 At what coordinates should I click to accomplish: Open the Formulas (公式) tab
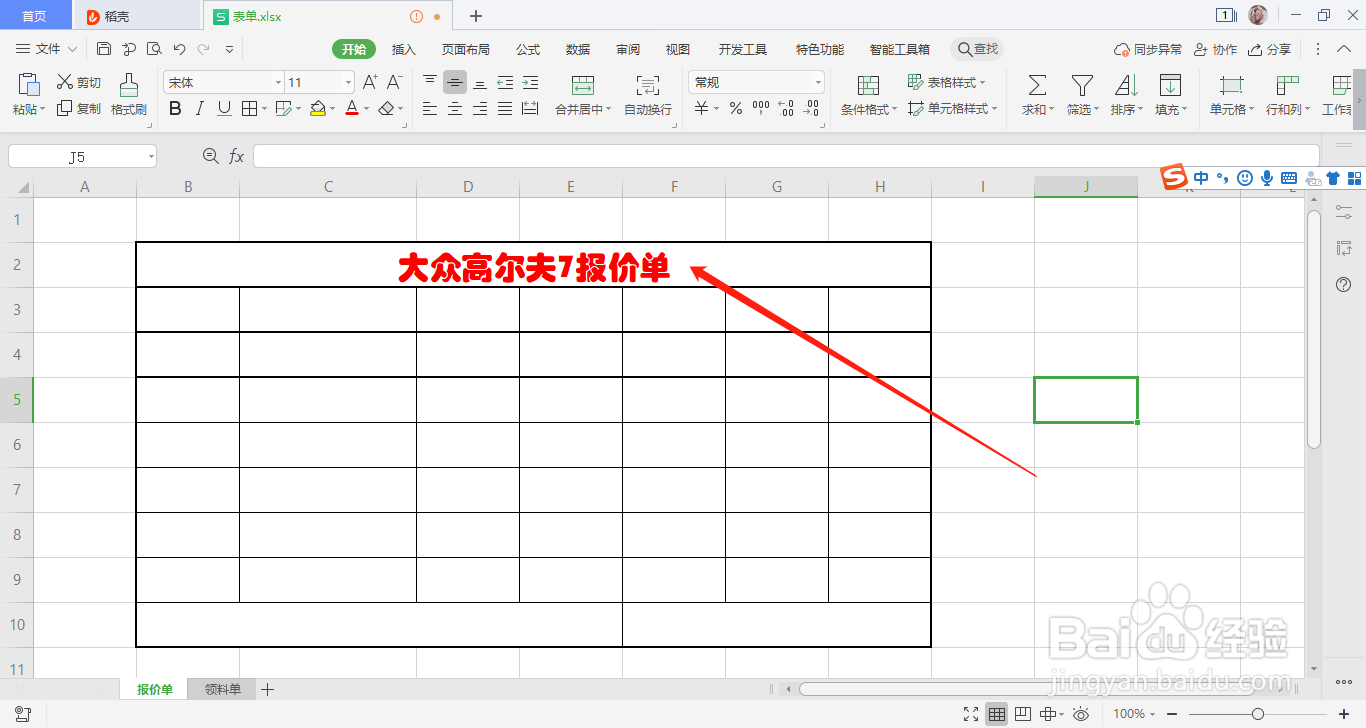coord(528,49)
